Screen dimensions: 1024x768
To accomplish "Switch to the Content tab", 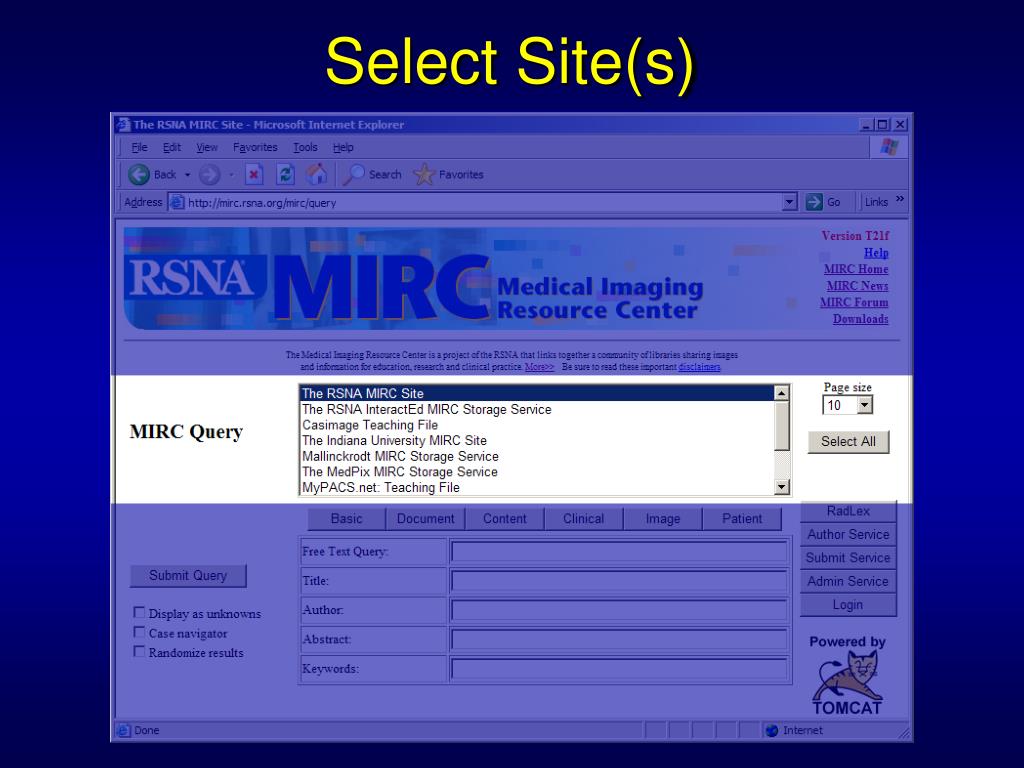I will 504,519.
